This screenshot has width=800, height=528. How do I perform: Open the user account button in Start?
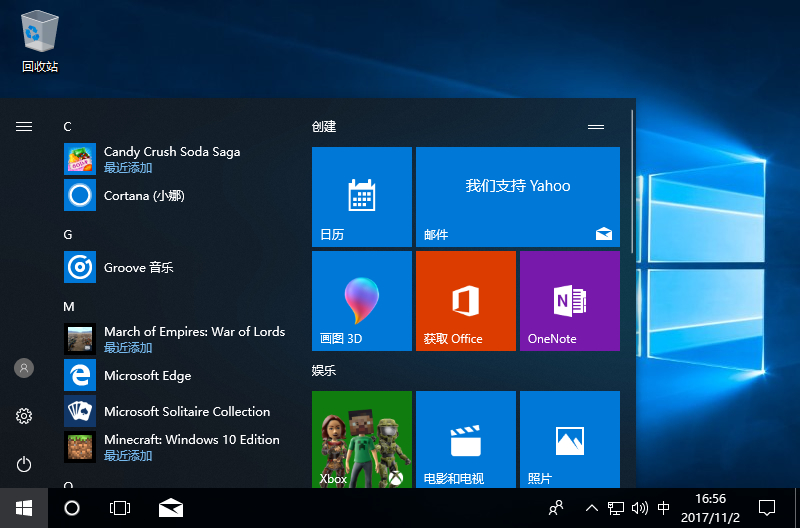[x=24, y=368]
